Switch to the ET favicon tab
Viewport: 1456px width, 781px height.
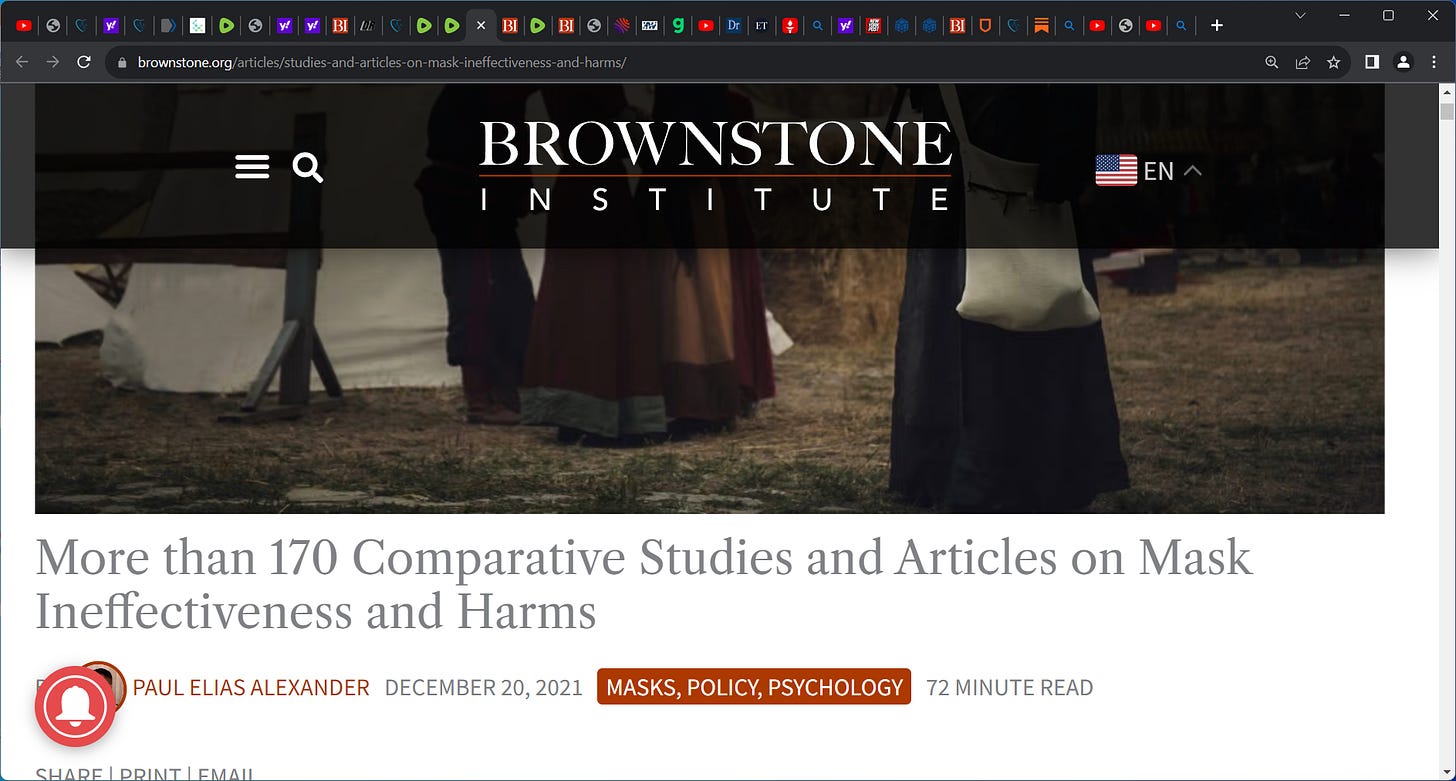[x=762, y=25]
